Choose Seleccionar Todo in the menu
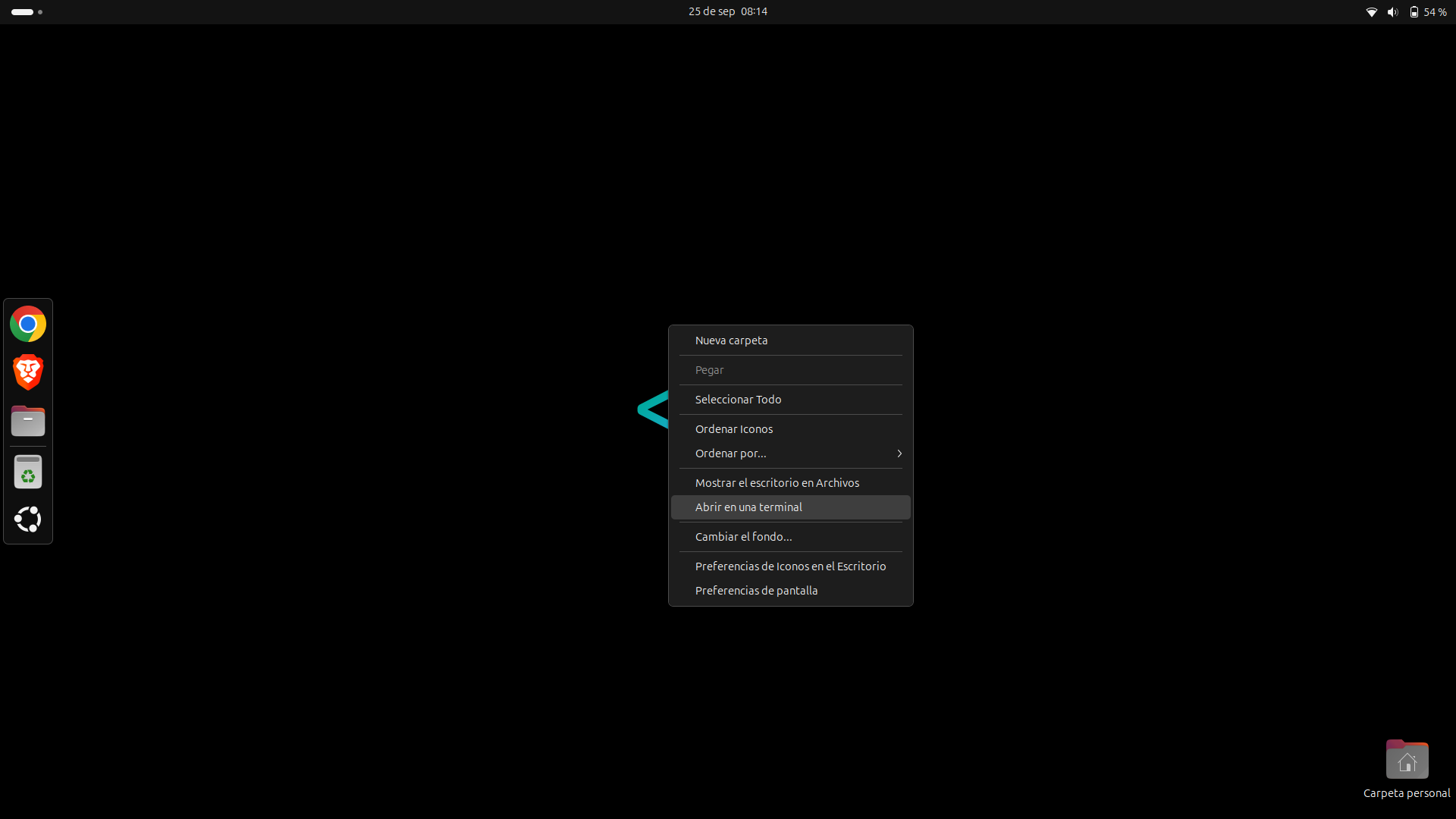 [x=791, y=400]
